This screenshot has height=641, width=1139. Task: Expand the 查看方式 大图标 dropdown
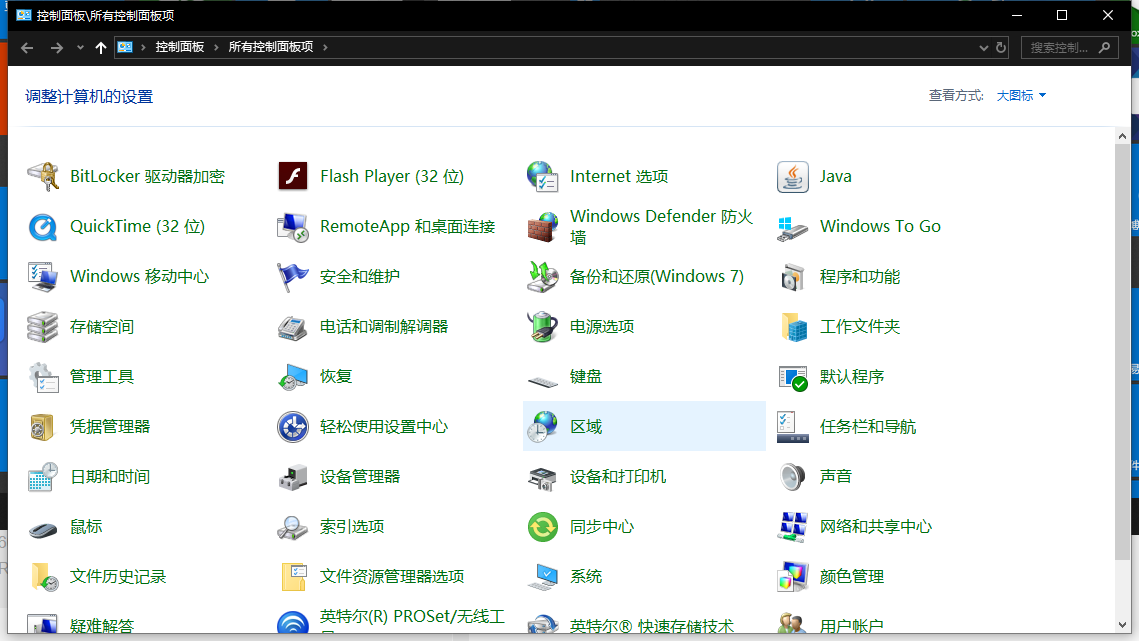pyautogui.click(x=1021, y=96)
